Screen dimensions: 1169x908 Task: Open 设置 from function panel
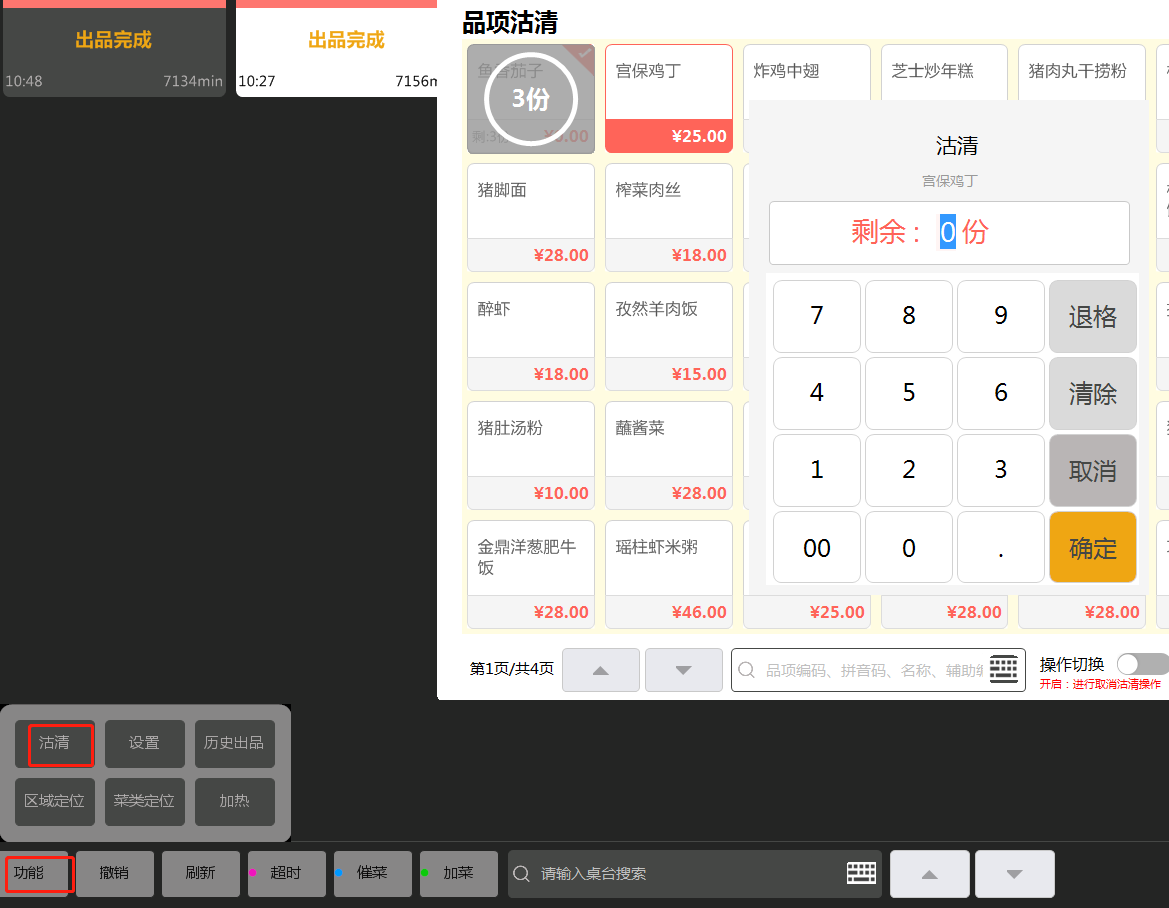click(145, 743)
